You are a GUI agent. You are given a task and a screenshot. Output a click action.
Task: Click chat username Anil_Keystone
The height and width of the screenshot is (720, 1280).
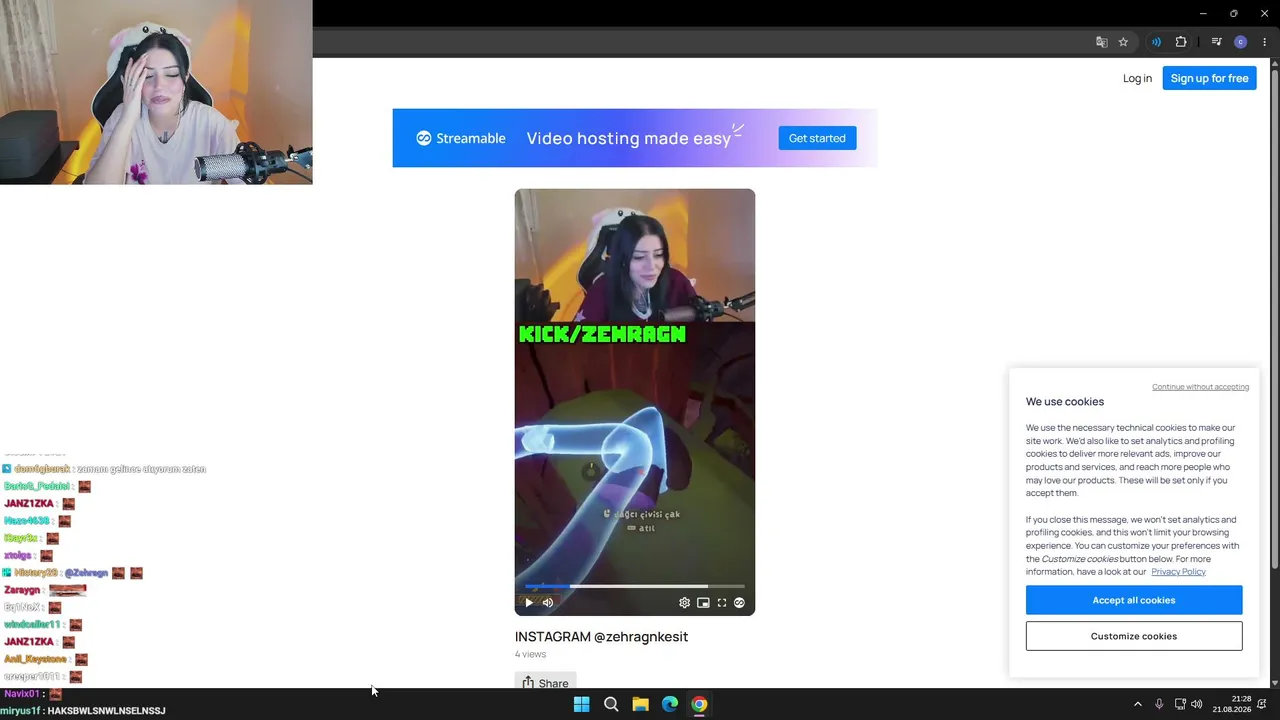point(35,659)
